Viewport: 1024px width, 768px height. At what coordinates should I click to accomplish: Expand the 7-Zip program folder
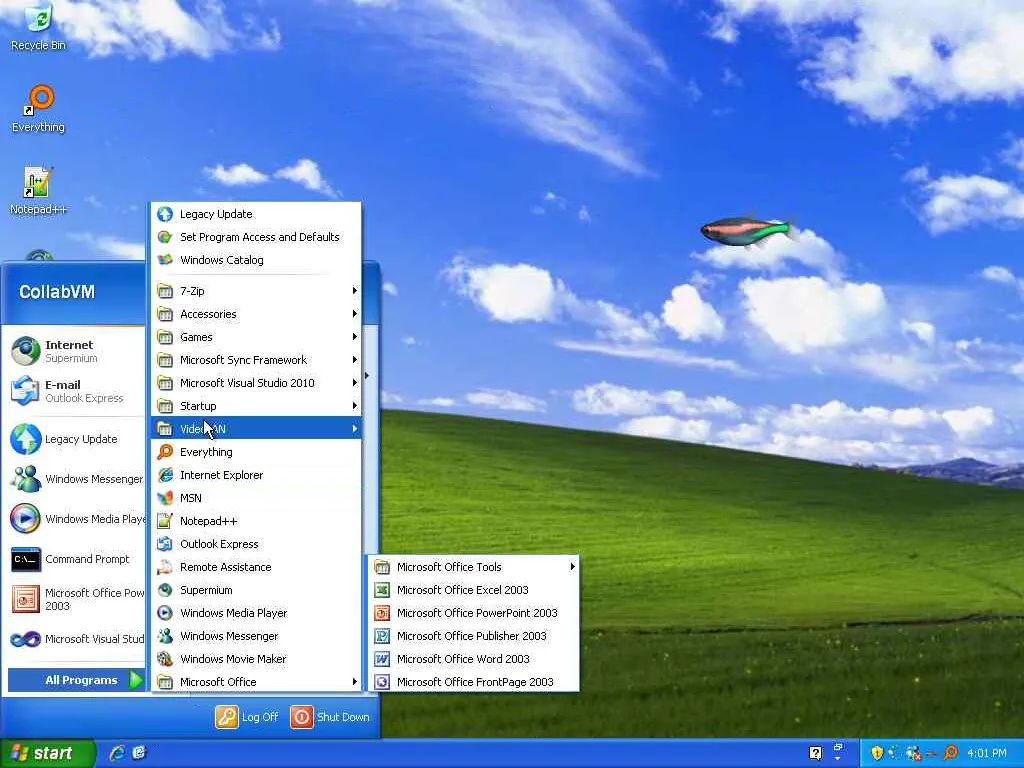point(256,291)
